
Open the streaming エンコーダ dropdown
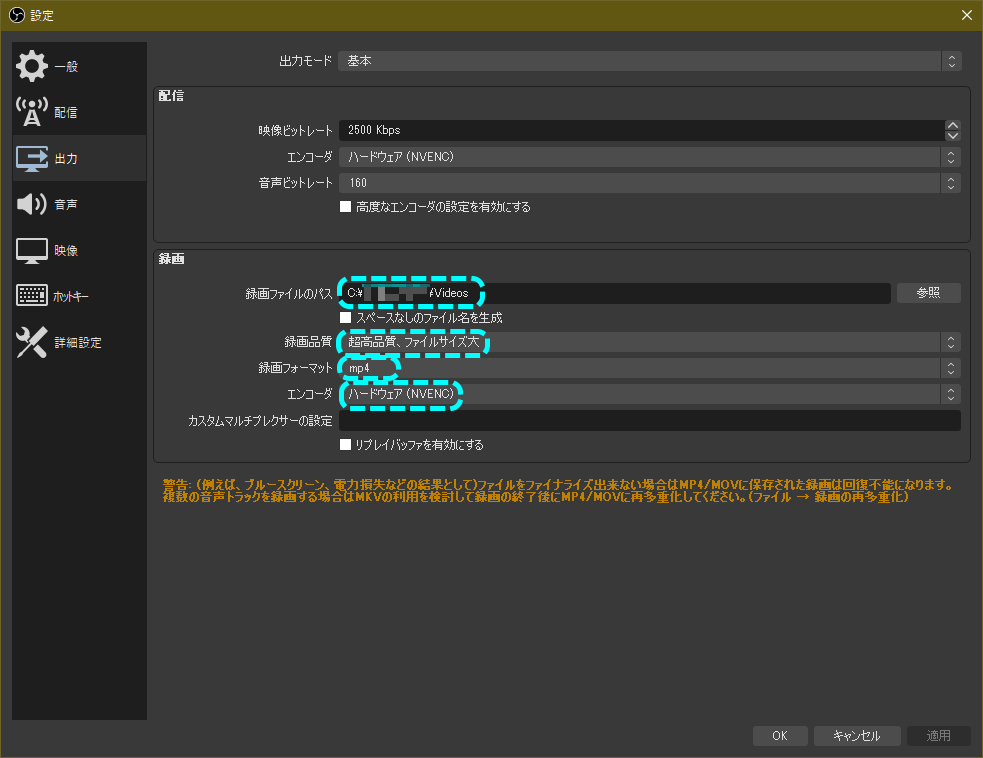coord(649,157)
